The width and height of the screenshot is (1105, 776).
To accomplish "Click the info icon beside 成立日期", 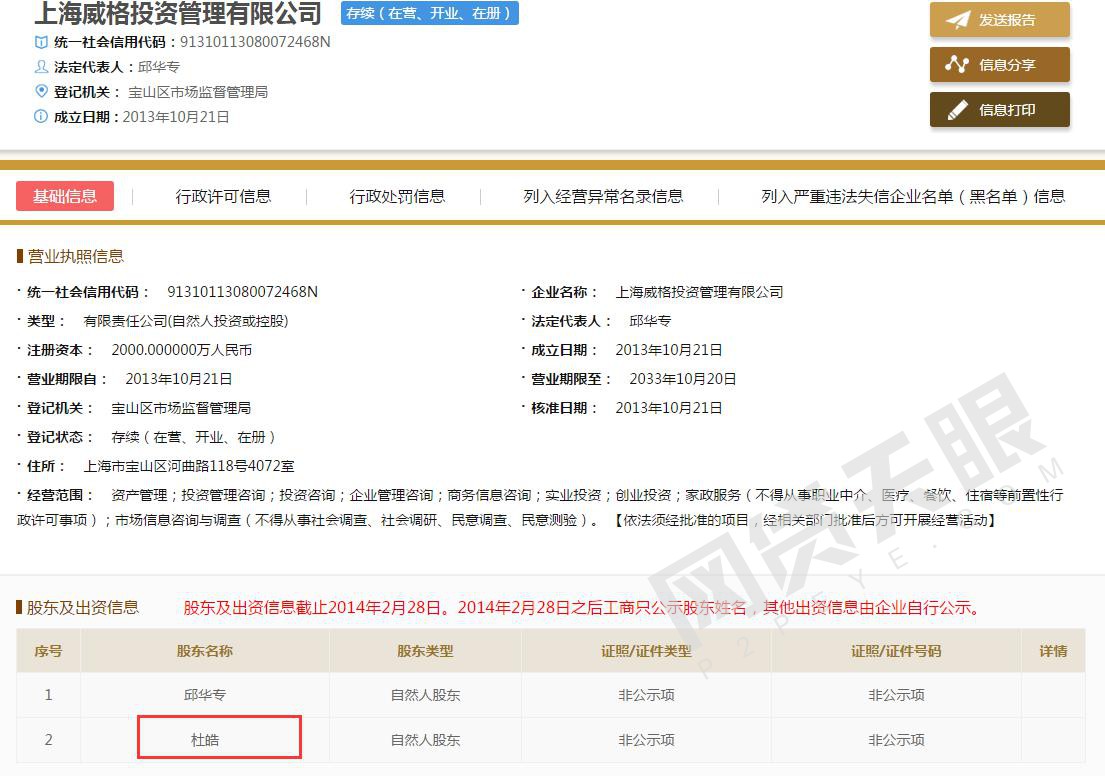I will [x=42, y=116].
